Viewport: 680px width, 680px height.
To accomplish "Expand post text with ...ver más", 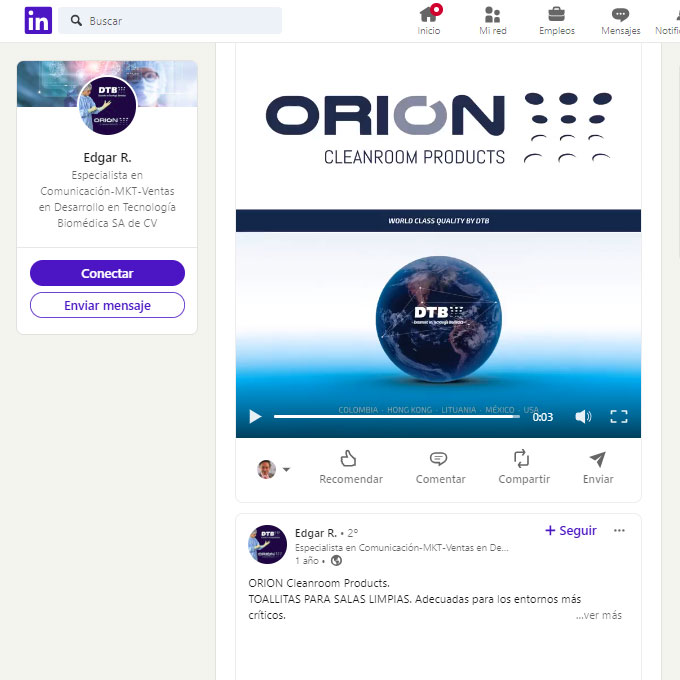I will point(598,615).
